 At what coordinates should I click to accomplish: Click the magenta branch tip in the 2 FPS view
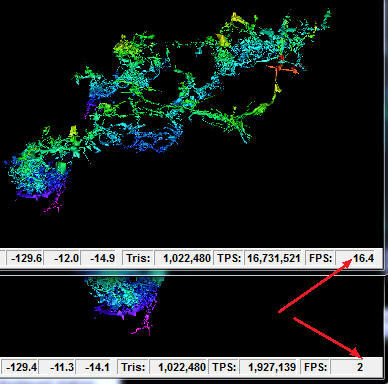pyautogui.click(x=142, y=328)
